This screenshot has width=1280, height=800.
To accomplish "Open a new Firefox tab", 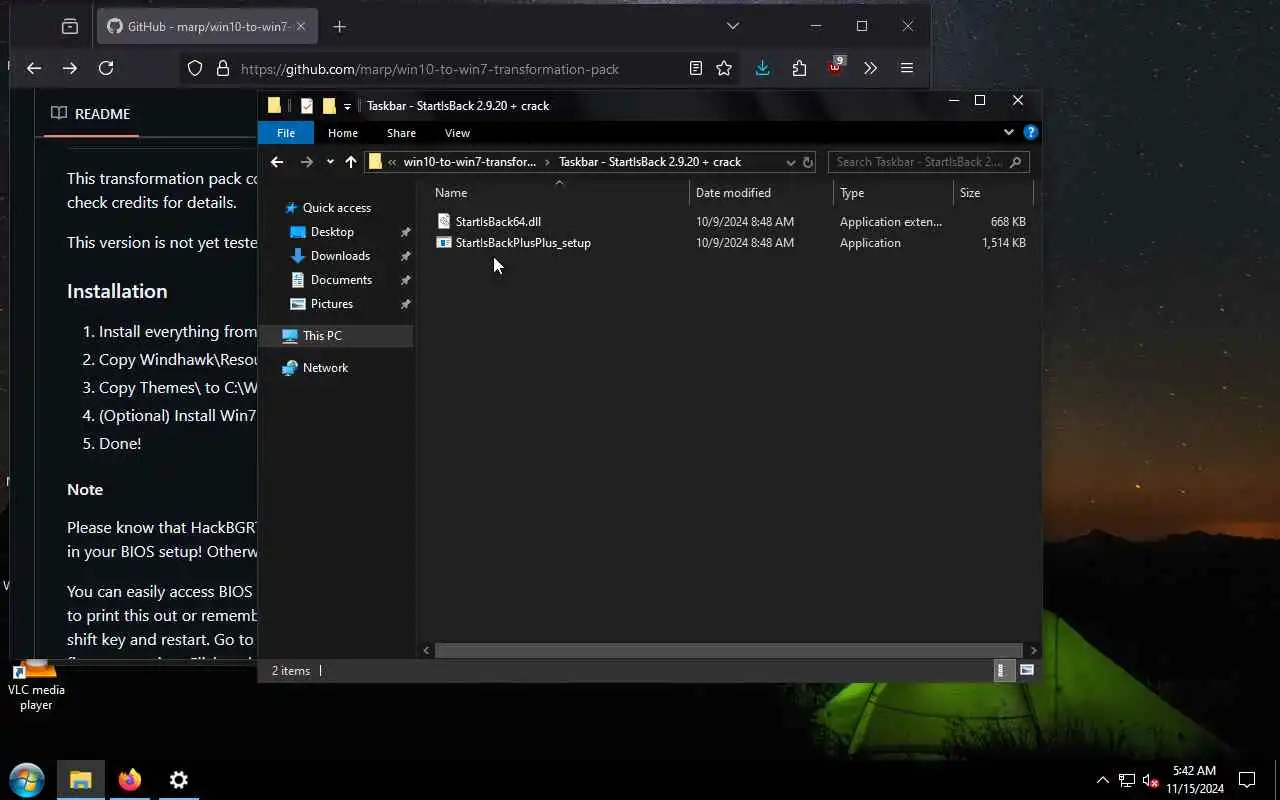I will point(339,27).
